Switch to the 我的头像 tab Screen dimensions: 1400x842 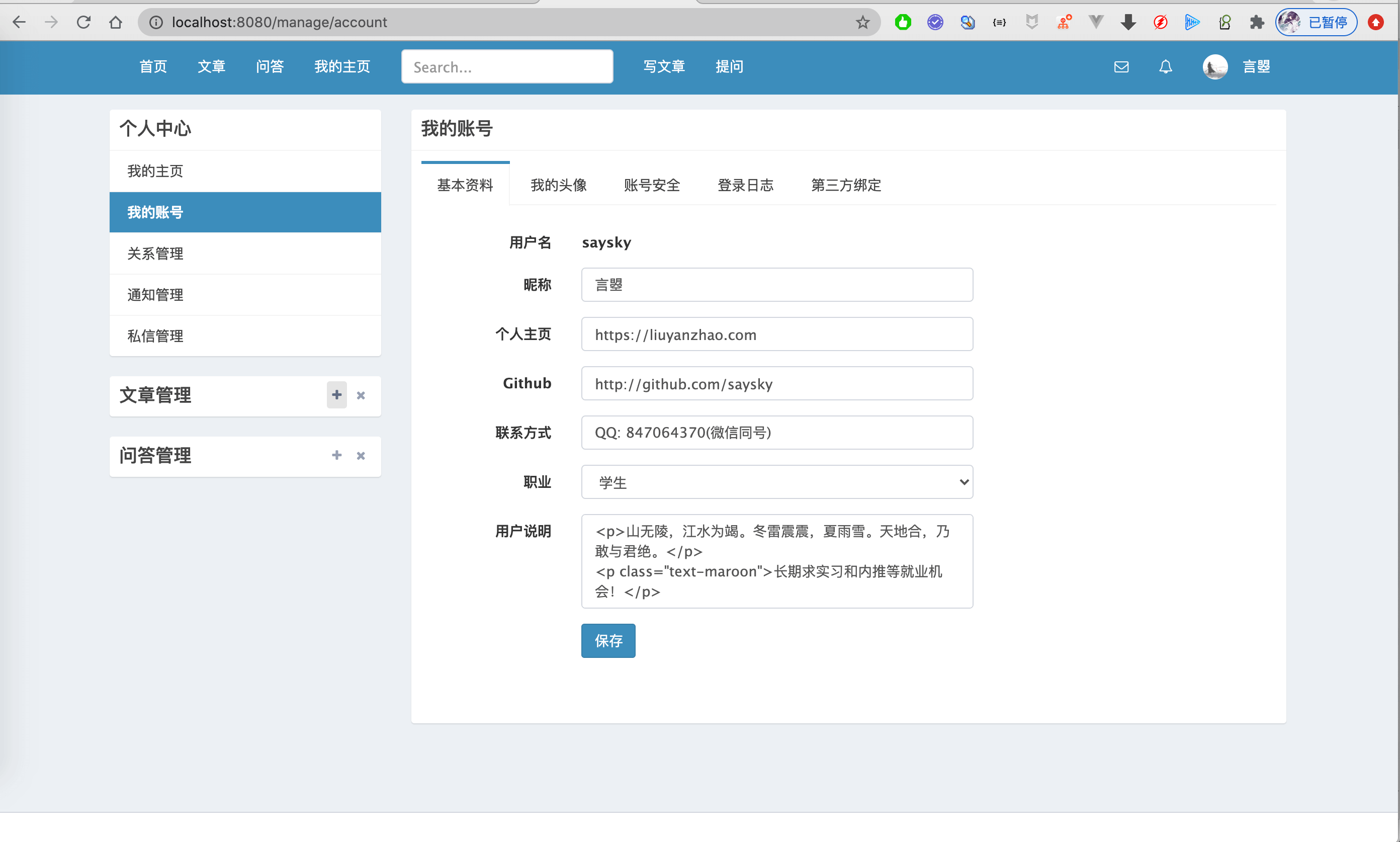coord(558,185)
